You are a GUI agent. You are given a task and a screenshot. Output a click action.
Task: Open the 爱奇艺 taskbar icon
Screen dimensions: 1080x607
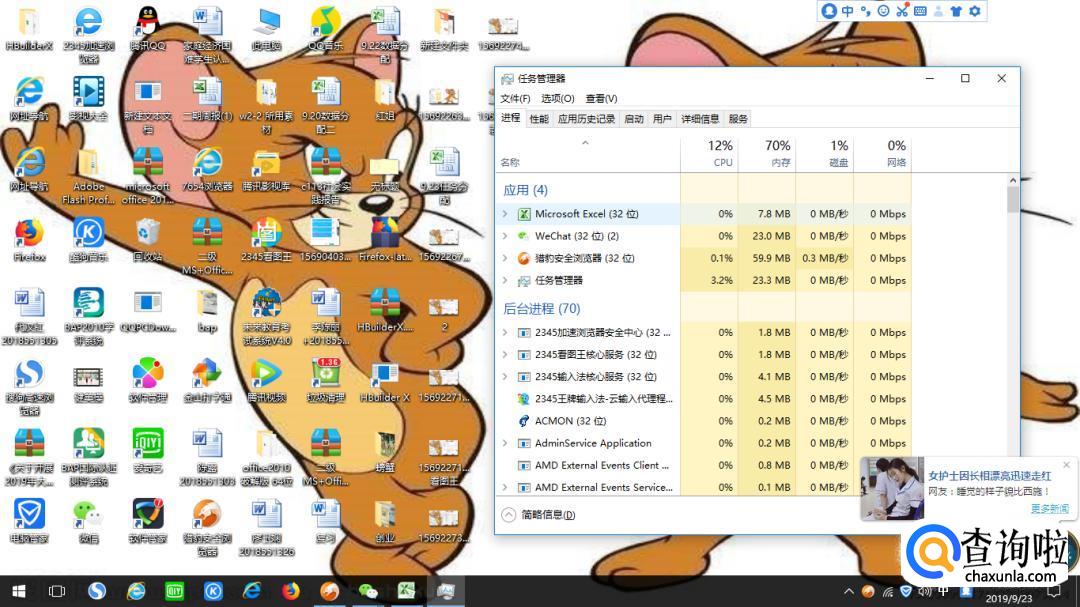tap(174, 591)
